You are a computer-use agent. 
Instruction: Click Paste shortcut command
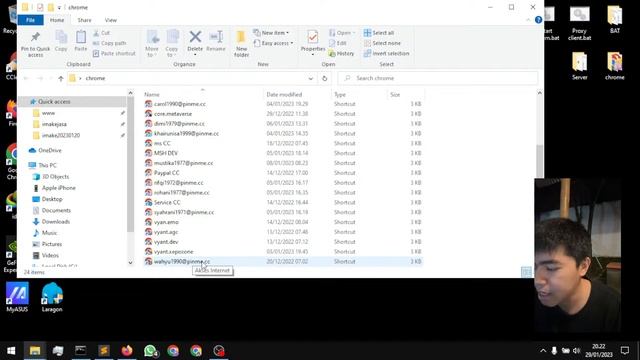(114, 53)
